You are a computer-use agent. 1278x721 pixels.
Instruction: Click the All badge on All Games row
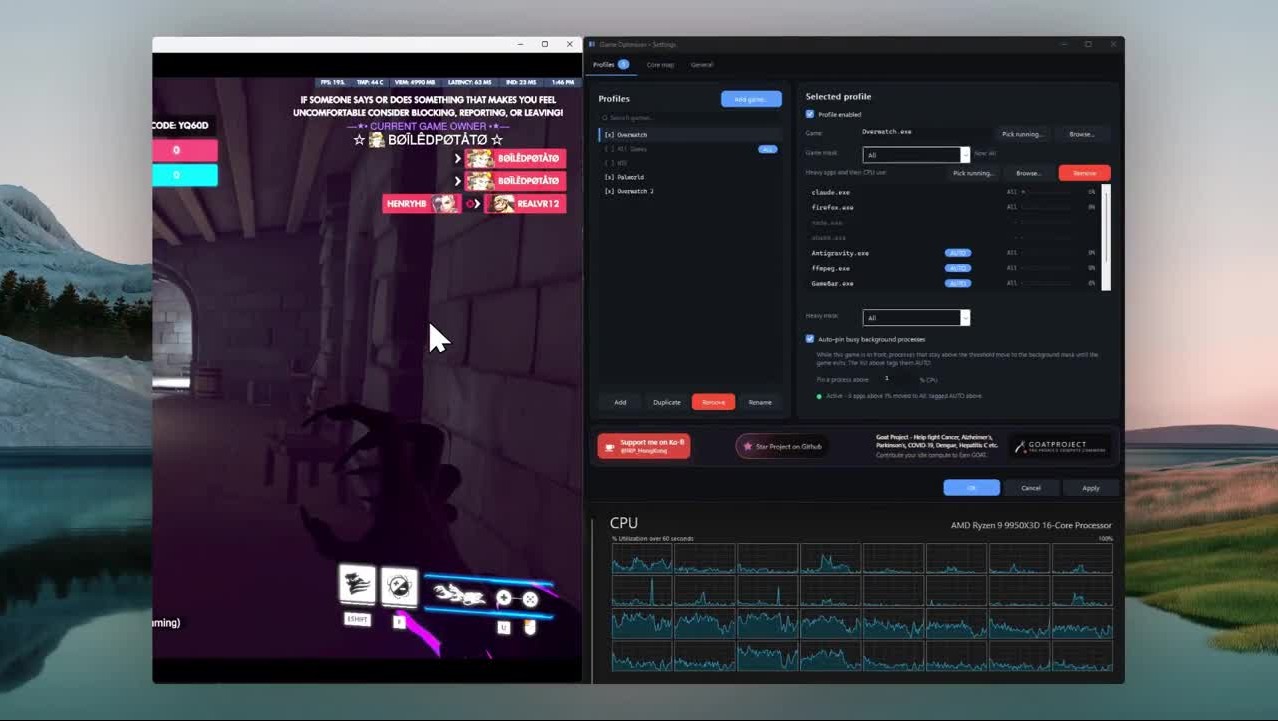[767, 149]
